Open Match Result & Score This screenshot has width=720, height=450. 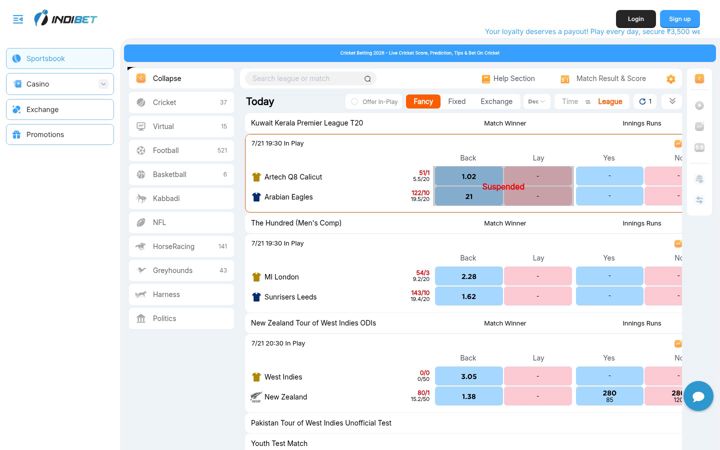603,79
